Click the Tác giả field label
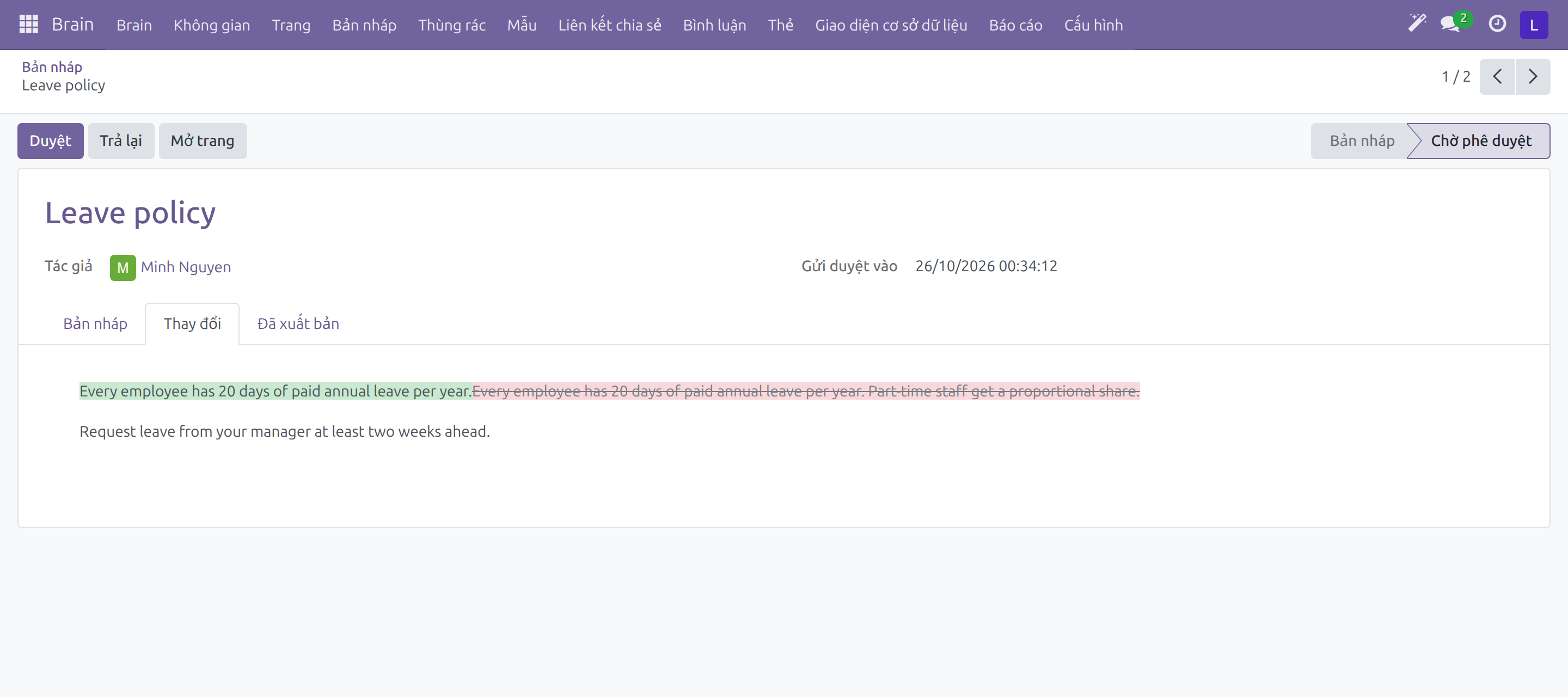This screenshot has width=1568, height=697. (x=69, y=266)
